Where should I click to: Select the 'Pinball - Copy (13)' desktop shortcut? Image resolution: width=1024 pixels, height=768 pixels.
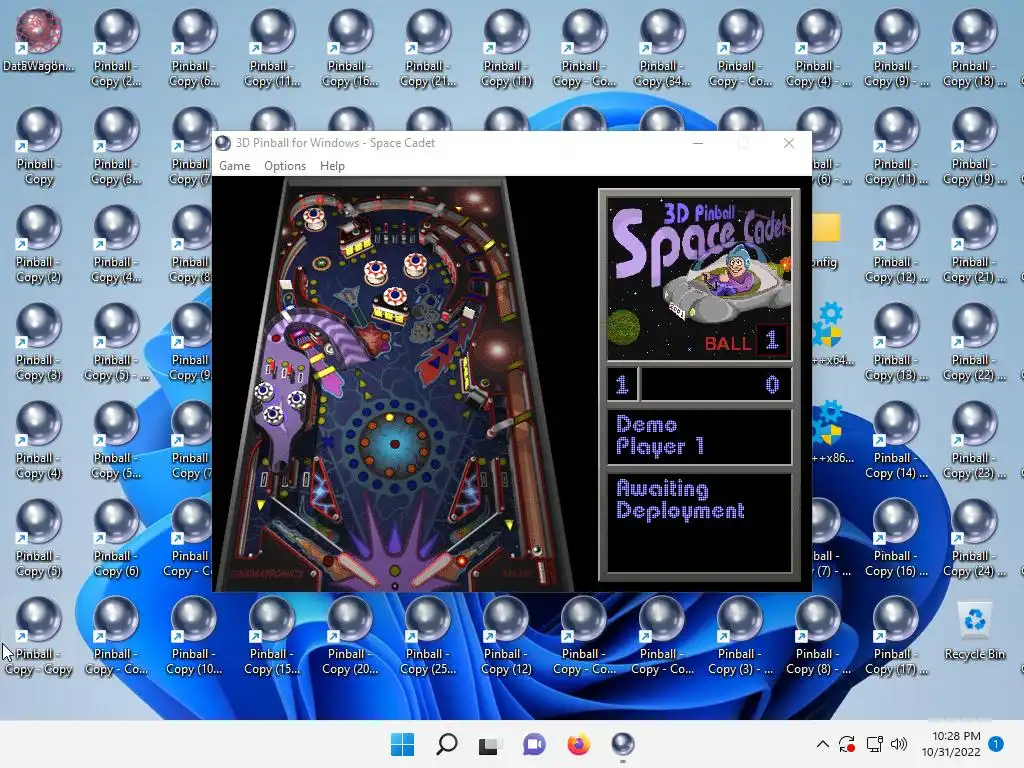[895, 342]
